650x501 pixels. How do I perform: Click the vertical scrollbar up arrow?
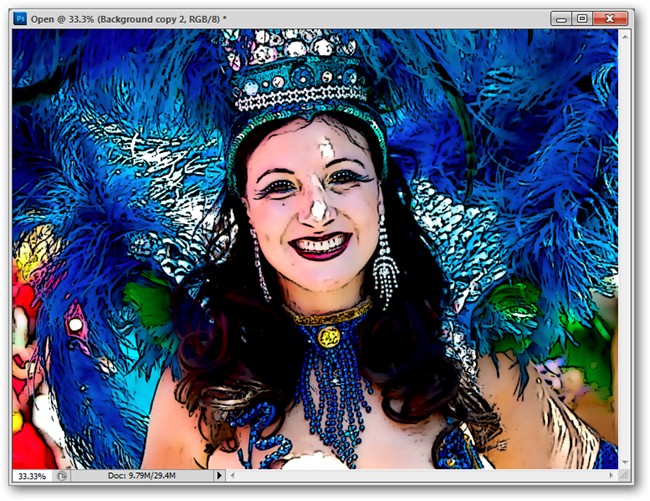point(625,37)
